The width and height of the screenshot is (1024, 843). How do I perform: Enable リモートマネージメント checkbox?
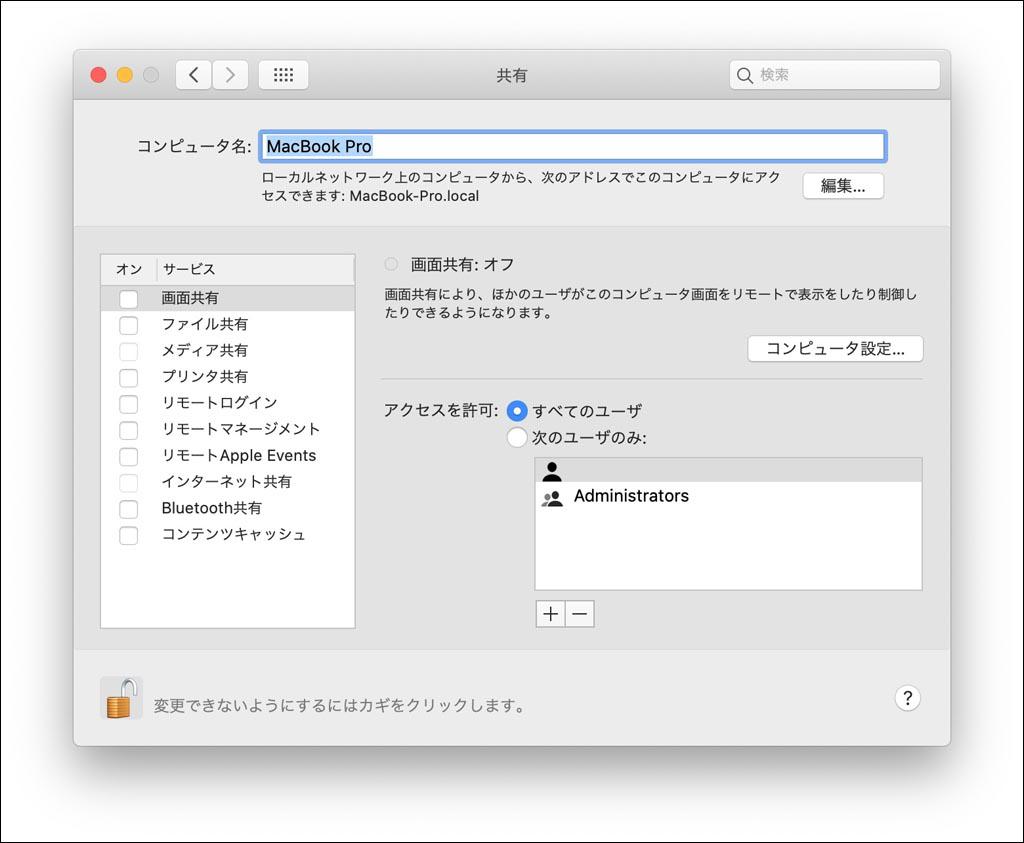tap(129, 430)
